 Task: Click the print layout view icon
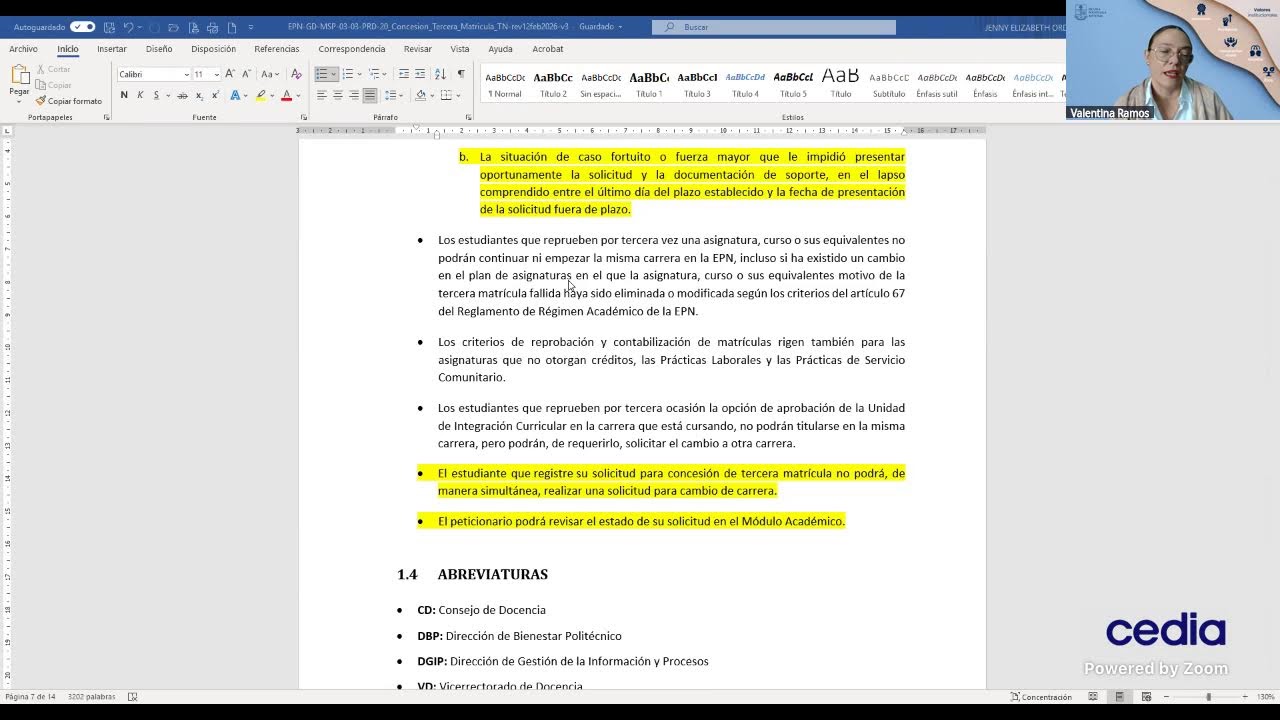[1119, 697]
